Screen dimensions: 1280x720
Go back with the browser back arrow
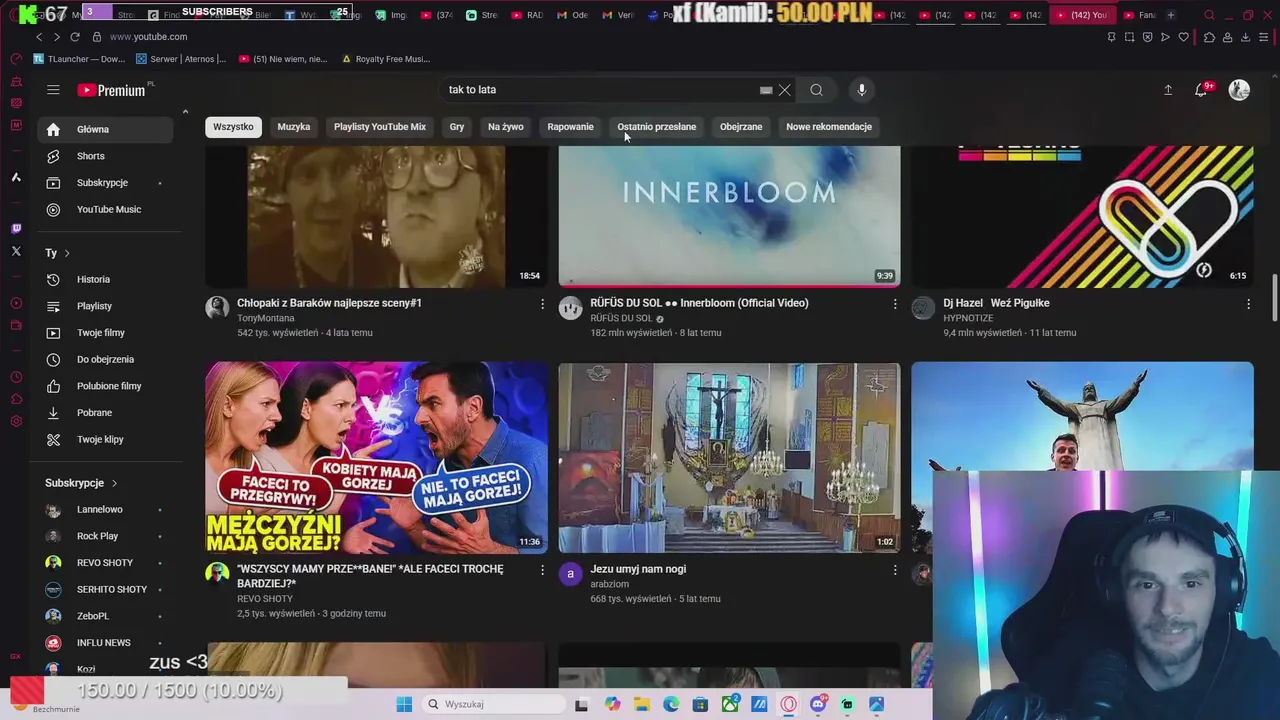tap(39, 37)
